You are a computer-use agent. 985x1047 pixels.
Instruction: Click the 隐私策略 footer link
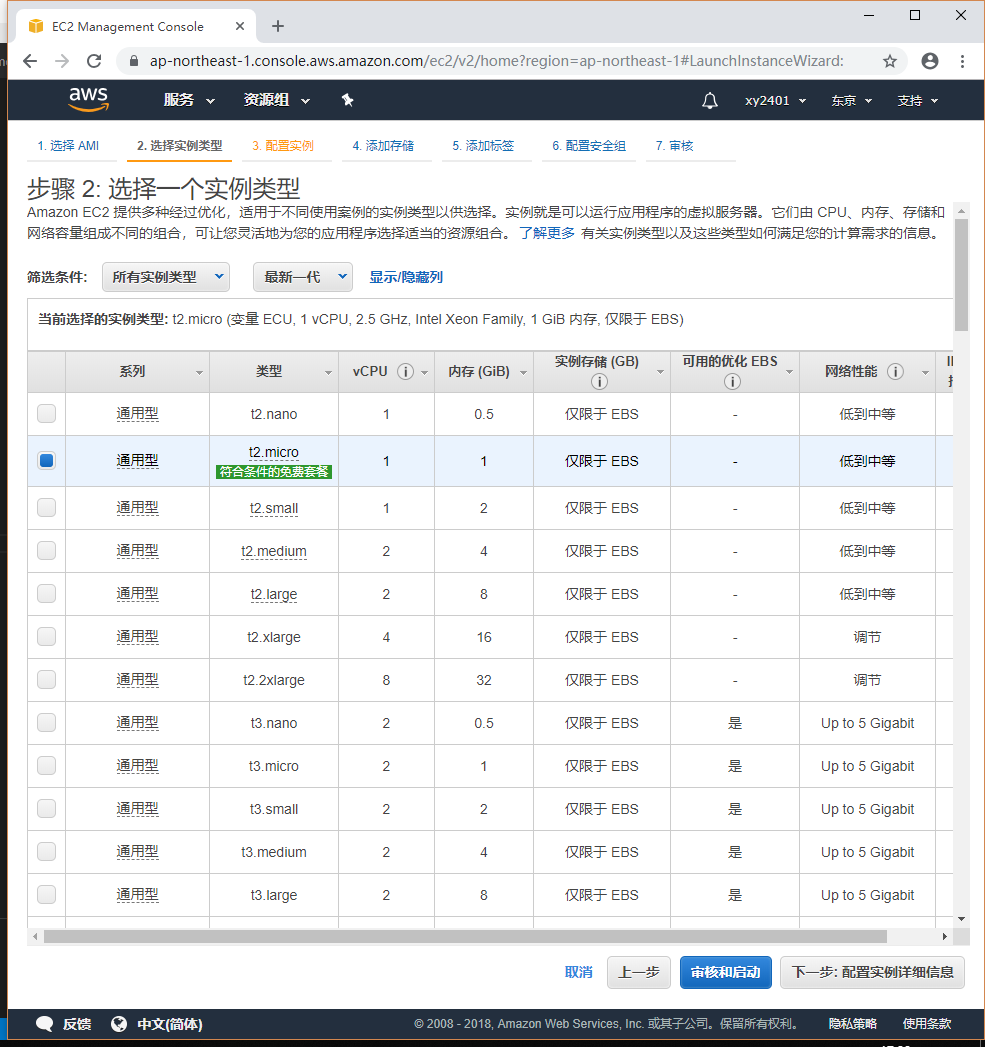point(853,1024)
